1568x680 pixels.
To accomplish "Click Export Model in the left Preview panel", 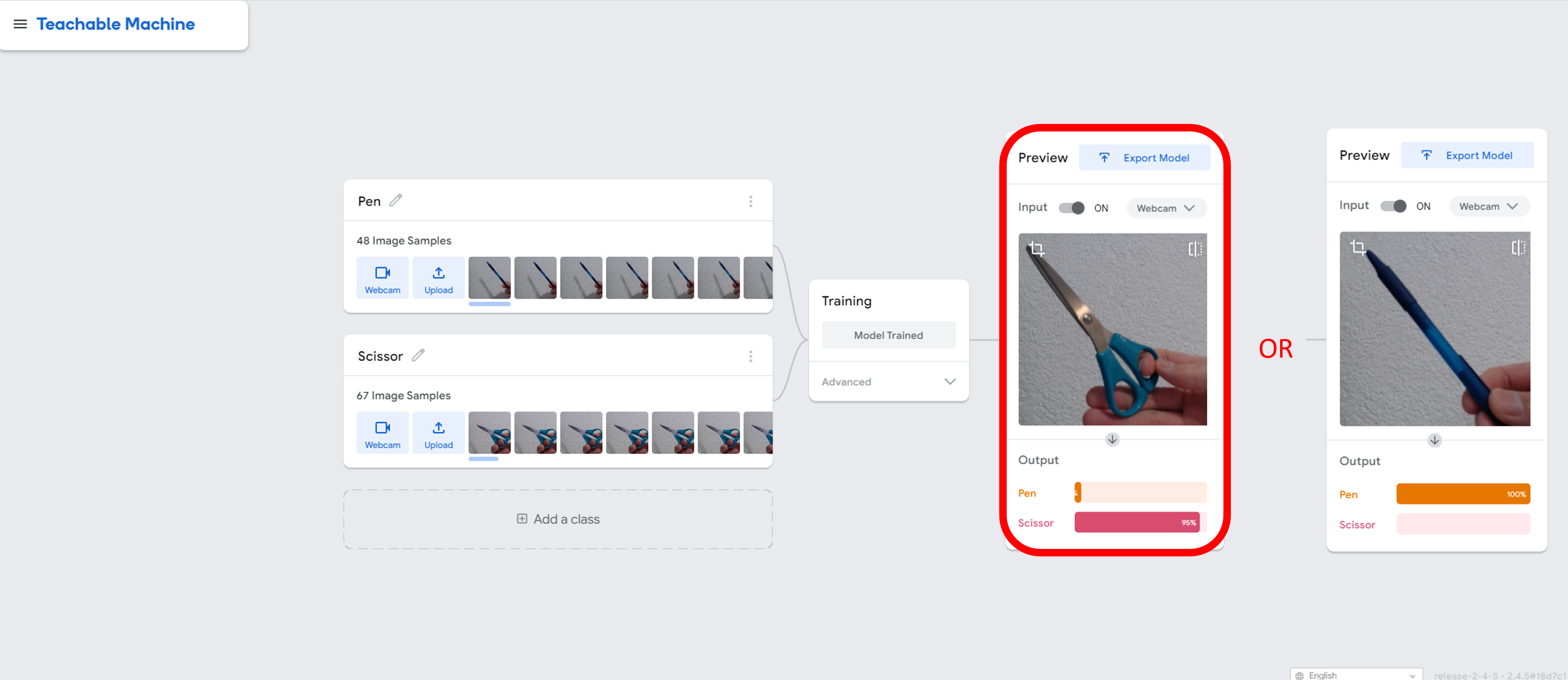I will pos(1144,157).
